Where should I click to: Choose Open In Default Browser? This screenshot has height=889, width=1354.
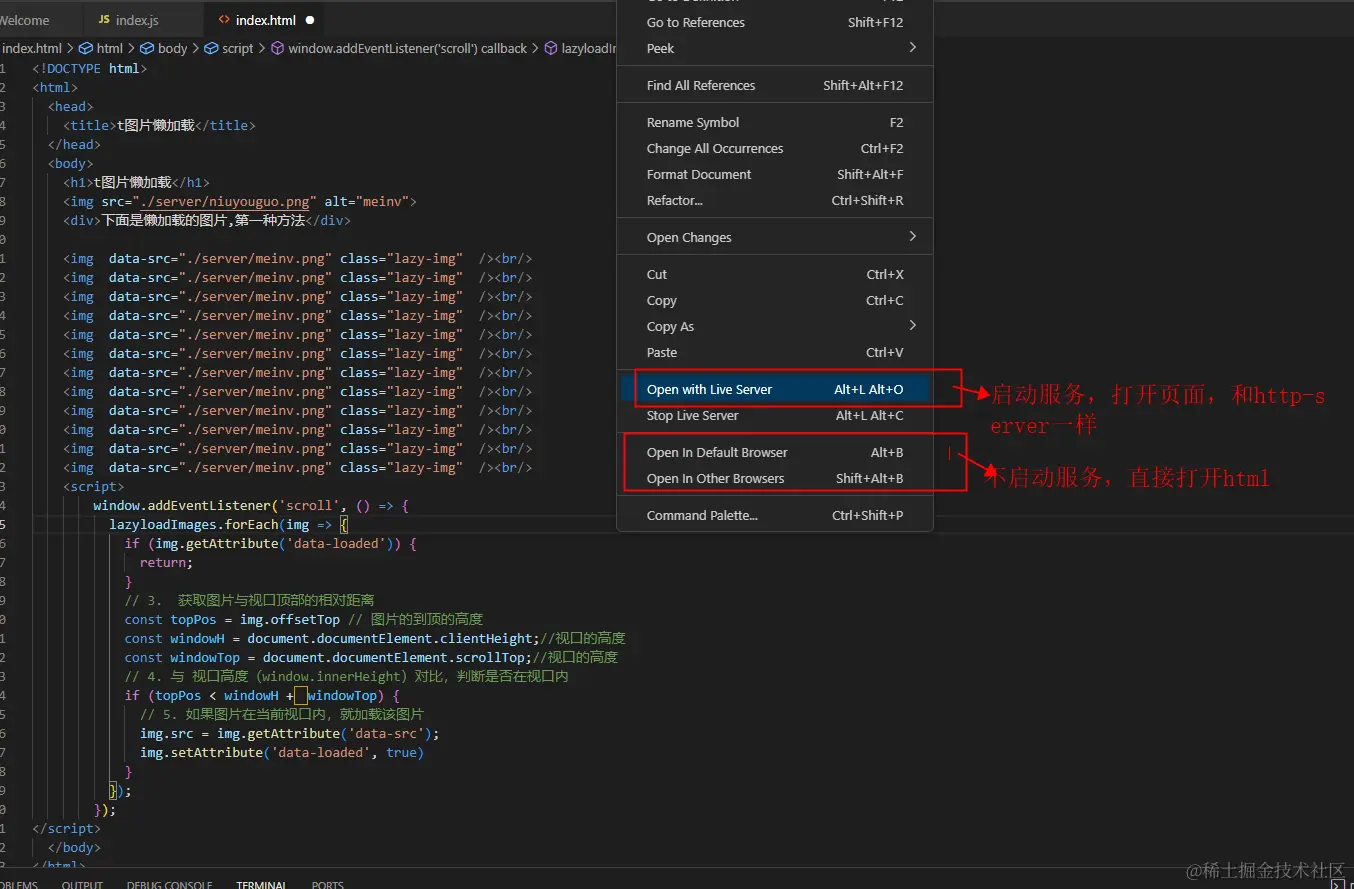[x=775, y=452]
